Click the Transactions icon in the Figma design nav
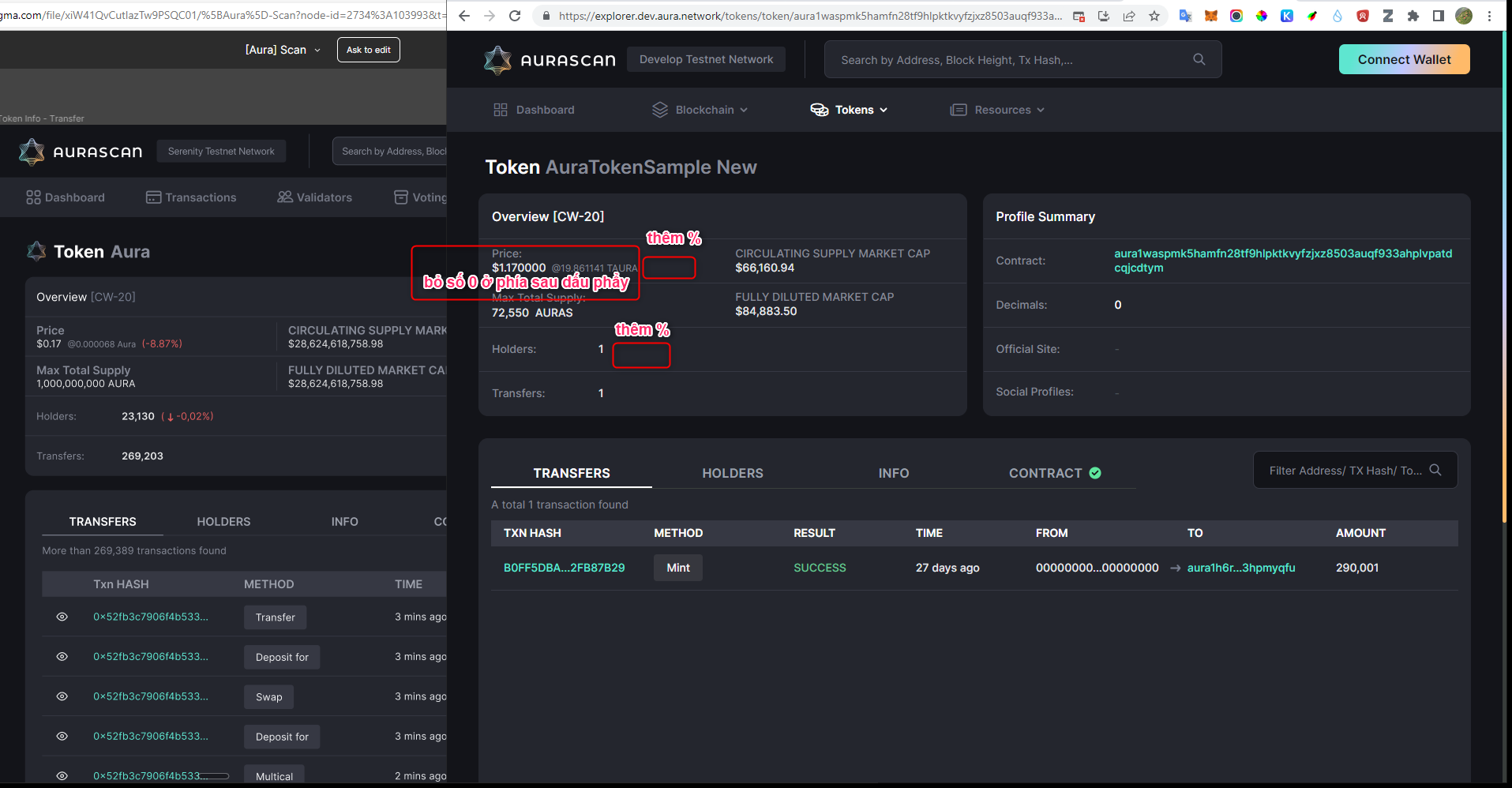Viewport: 1512px width, 788px height. 153,197
